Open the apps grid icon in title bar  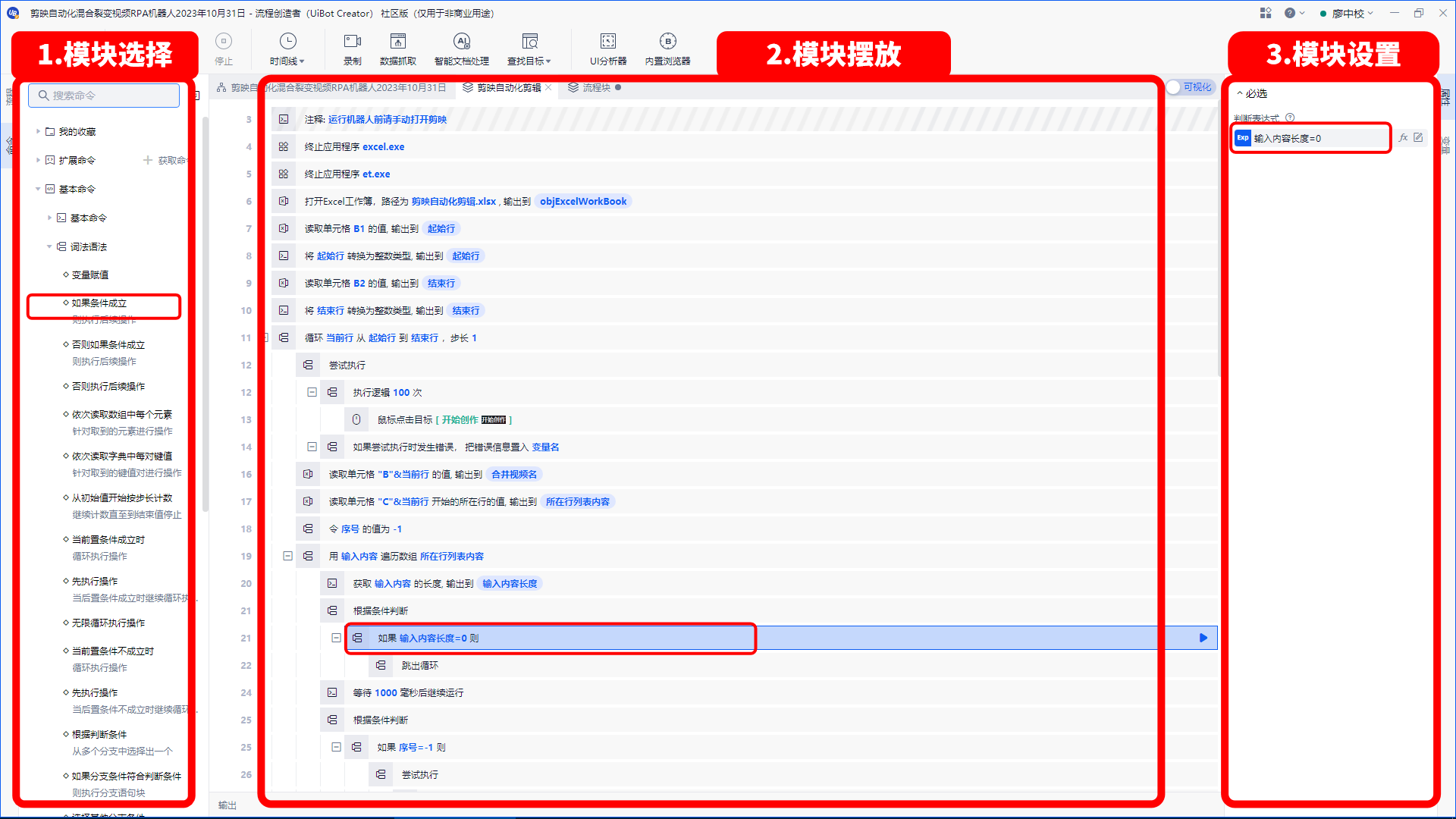pos(1266,13)
